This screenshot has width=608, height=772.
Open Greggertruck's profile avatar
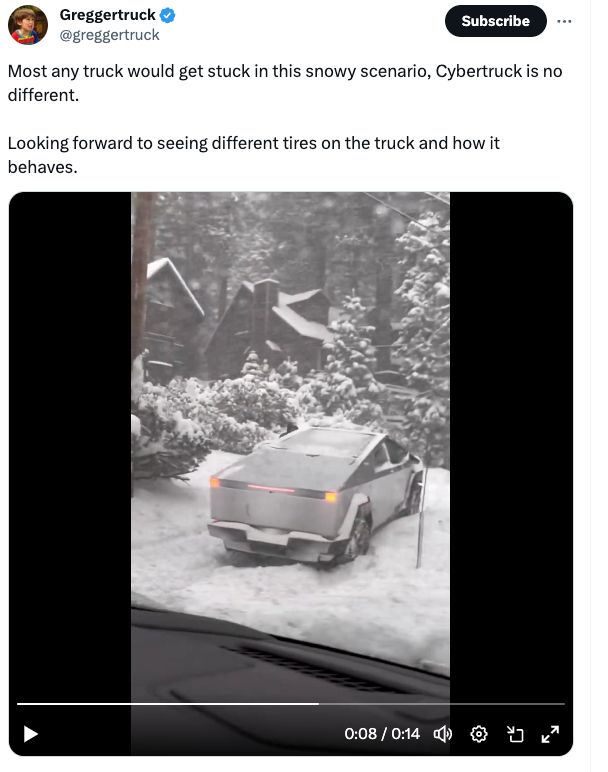click(28, 25)
